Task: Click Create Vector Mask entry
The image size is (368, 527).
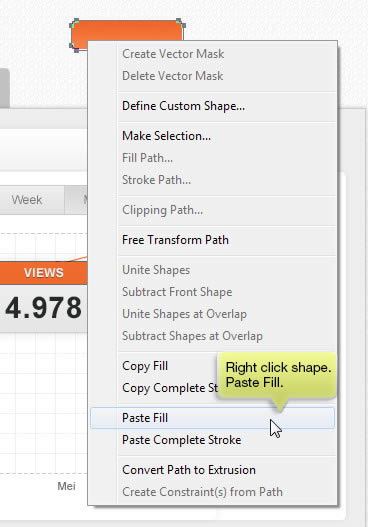Action: pyautogui.click(x=212, y=54)
